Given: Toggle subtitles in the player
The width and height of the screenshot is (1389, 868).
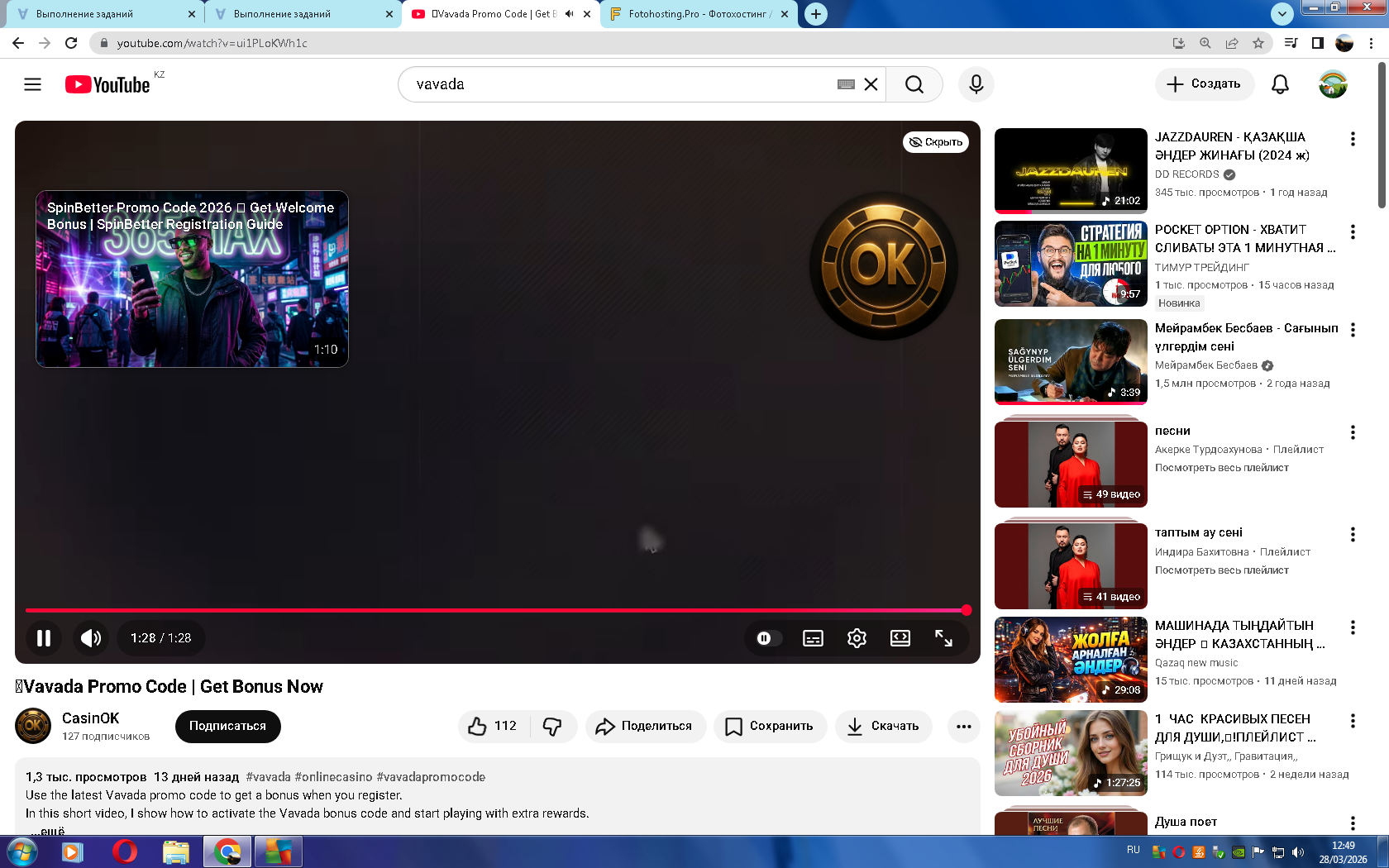Looking at the screenshot, I should 813,638.
